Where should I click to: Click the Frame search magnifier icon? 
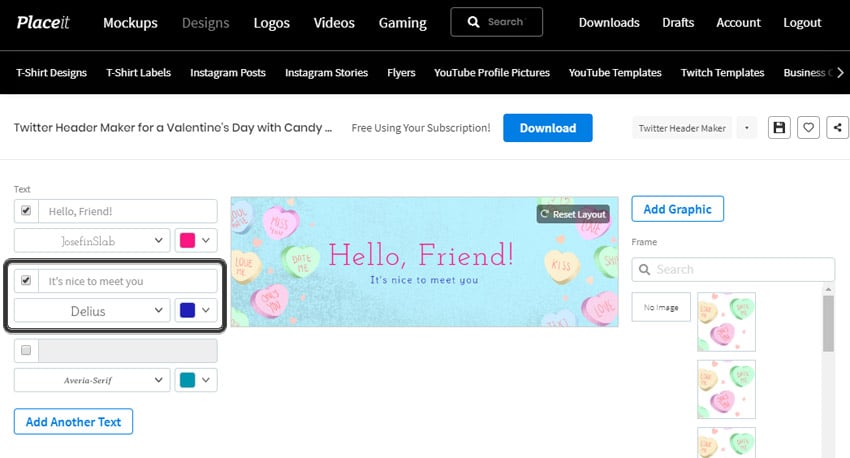pyautogui.click(x=644, y=269)
